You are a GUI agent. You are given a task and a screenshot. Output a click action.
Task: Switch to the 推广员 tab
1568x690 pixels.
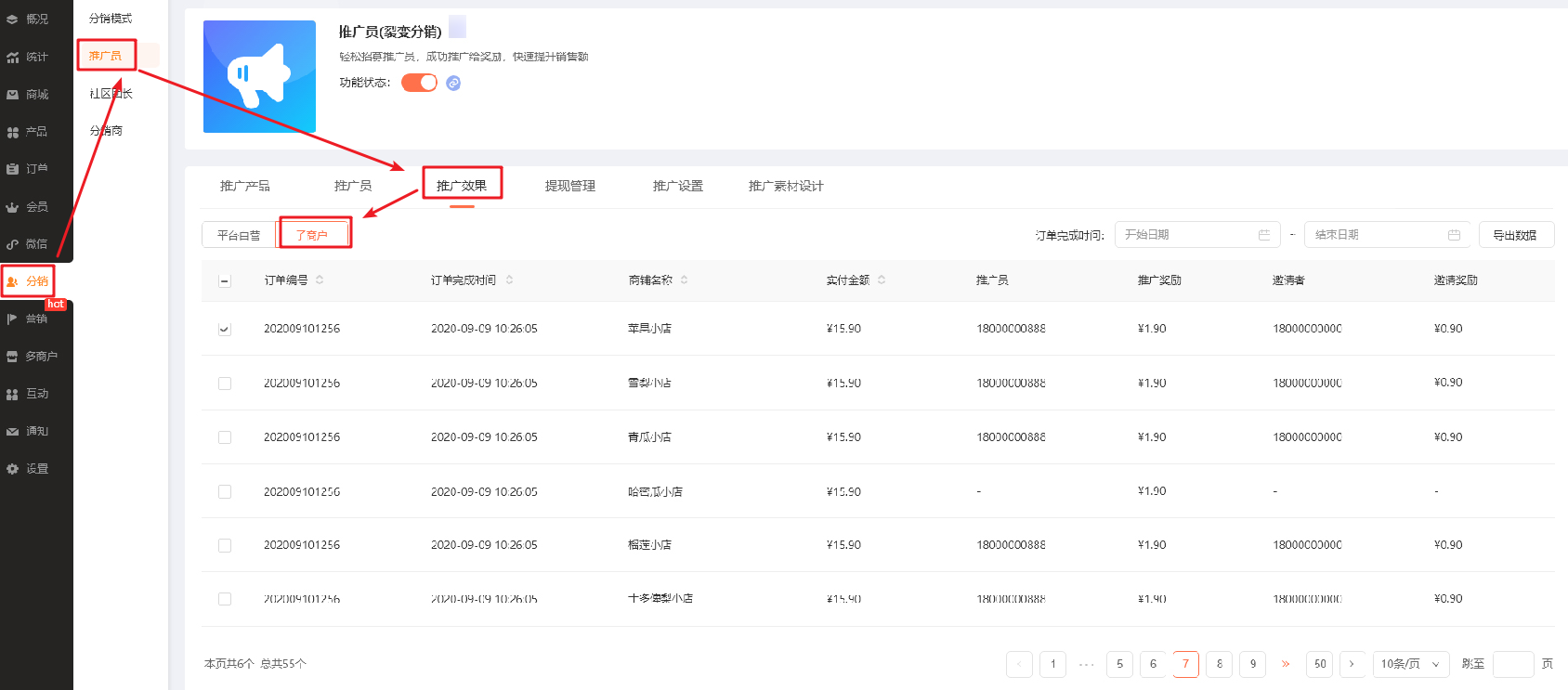coord(353,186)
